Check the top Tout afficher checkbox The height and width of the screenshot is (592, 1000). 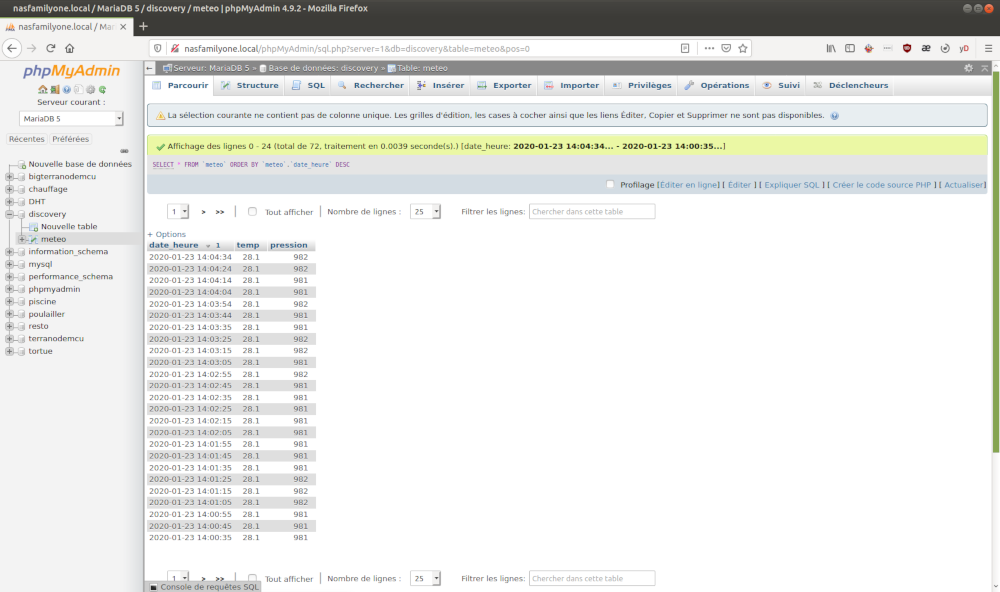tap(252, 212)
